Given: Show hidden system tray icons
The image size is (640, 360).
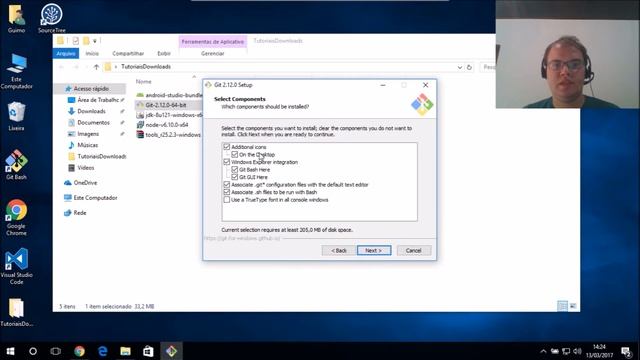Looking at the screenshot, I should 543,351.
